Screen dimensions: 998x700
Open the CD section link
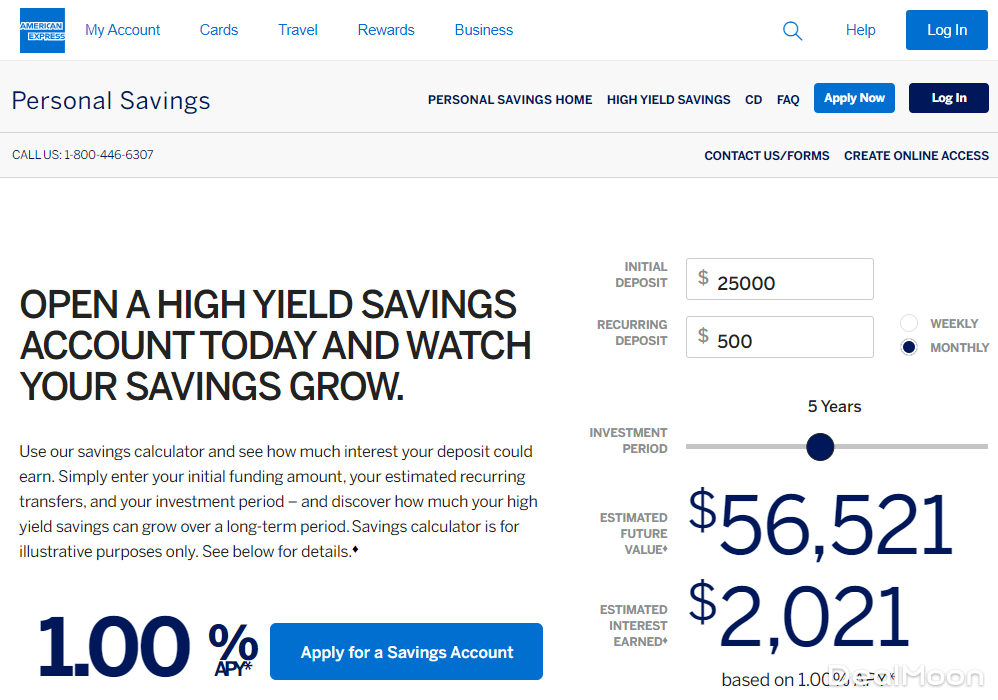click(x=753, y=100)
